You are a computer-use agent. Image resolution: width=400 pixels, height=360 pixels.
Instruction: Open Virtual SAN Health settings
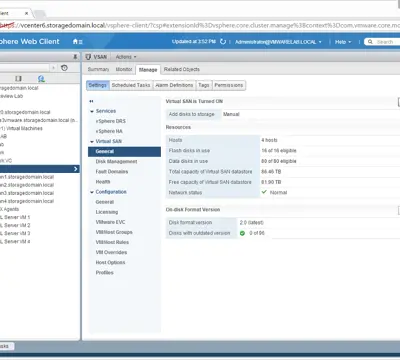pos(103,182)
